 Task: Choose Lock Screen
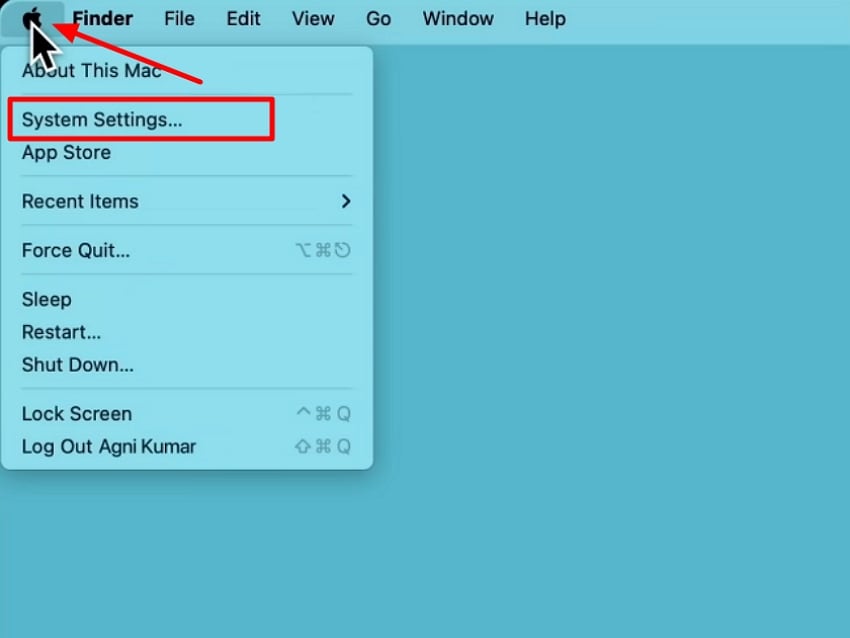click(x=187, y=414)
